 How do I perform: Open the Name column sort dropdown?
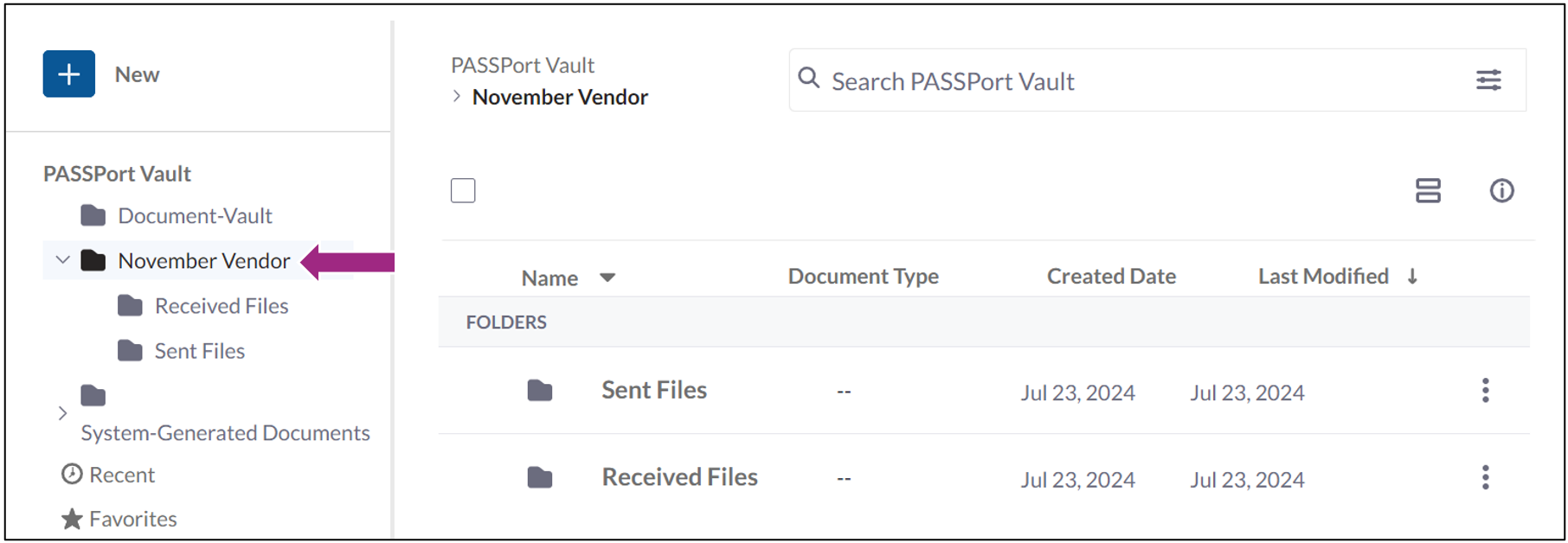click(608, 278)
